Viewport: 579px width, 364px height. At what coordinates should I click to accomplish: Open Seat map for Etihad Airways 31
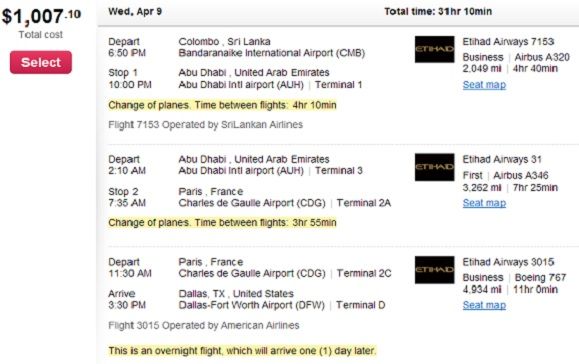tap(484, 203)
